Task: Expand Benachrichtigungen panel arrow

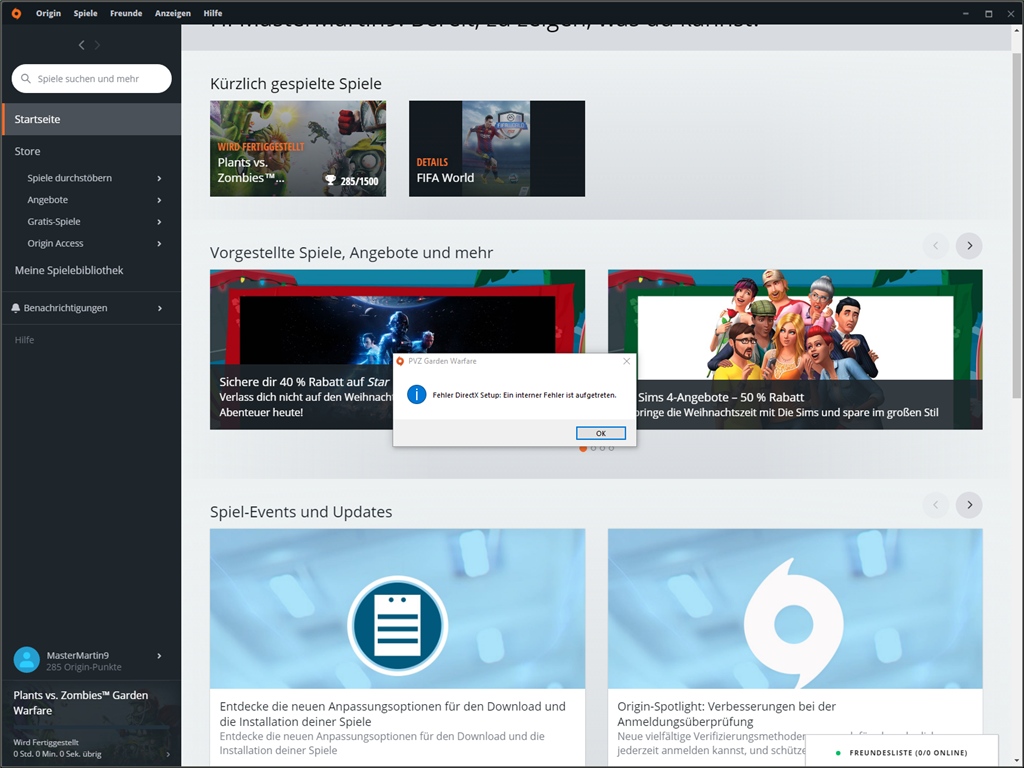Action: tap(159, 308)
